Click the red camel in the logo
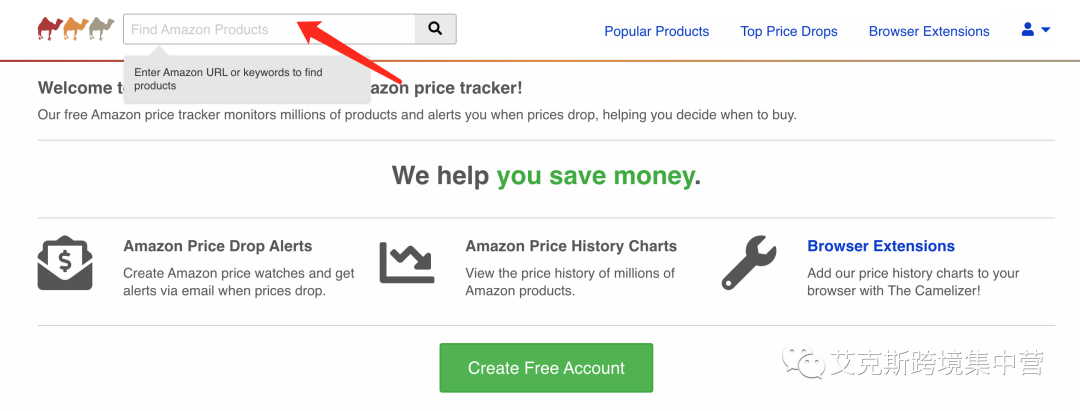This screenshot has height=411, width=1080. 49,29
